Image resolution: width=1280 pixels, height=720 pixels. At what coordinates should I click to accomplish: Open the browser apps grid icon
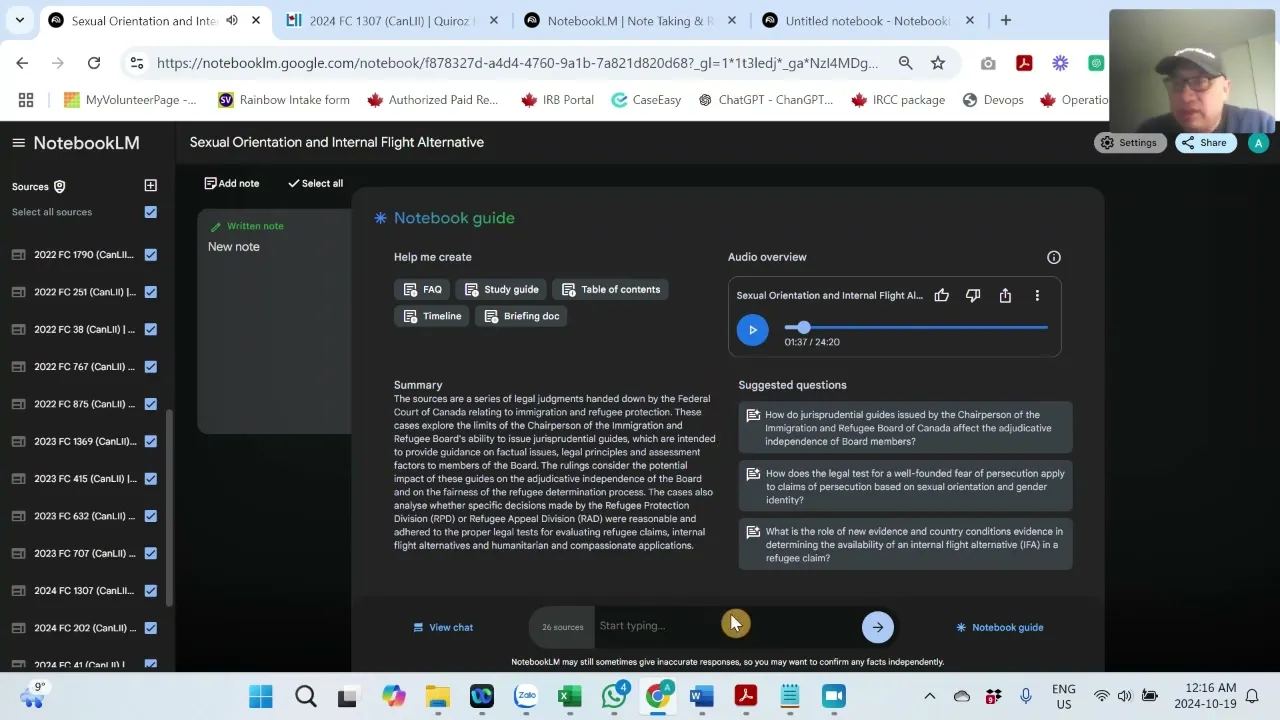pyautogui.click(x=26, y=100)
